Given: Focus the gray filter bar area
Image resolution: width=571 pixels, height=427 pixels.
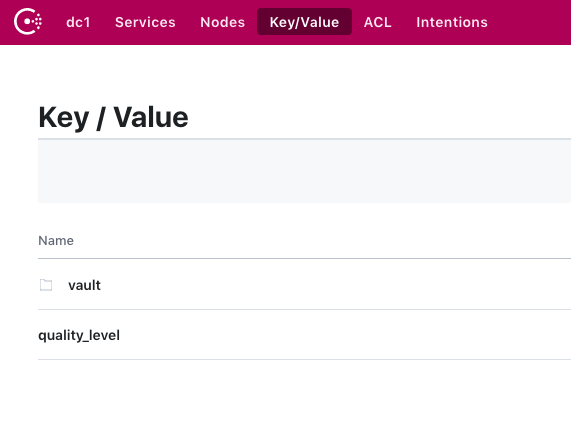Looking at the screenshot, I should [x=304, y=171].
